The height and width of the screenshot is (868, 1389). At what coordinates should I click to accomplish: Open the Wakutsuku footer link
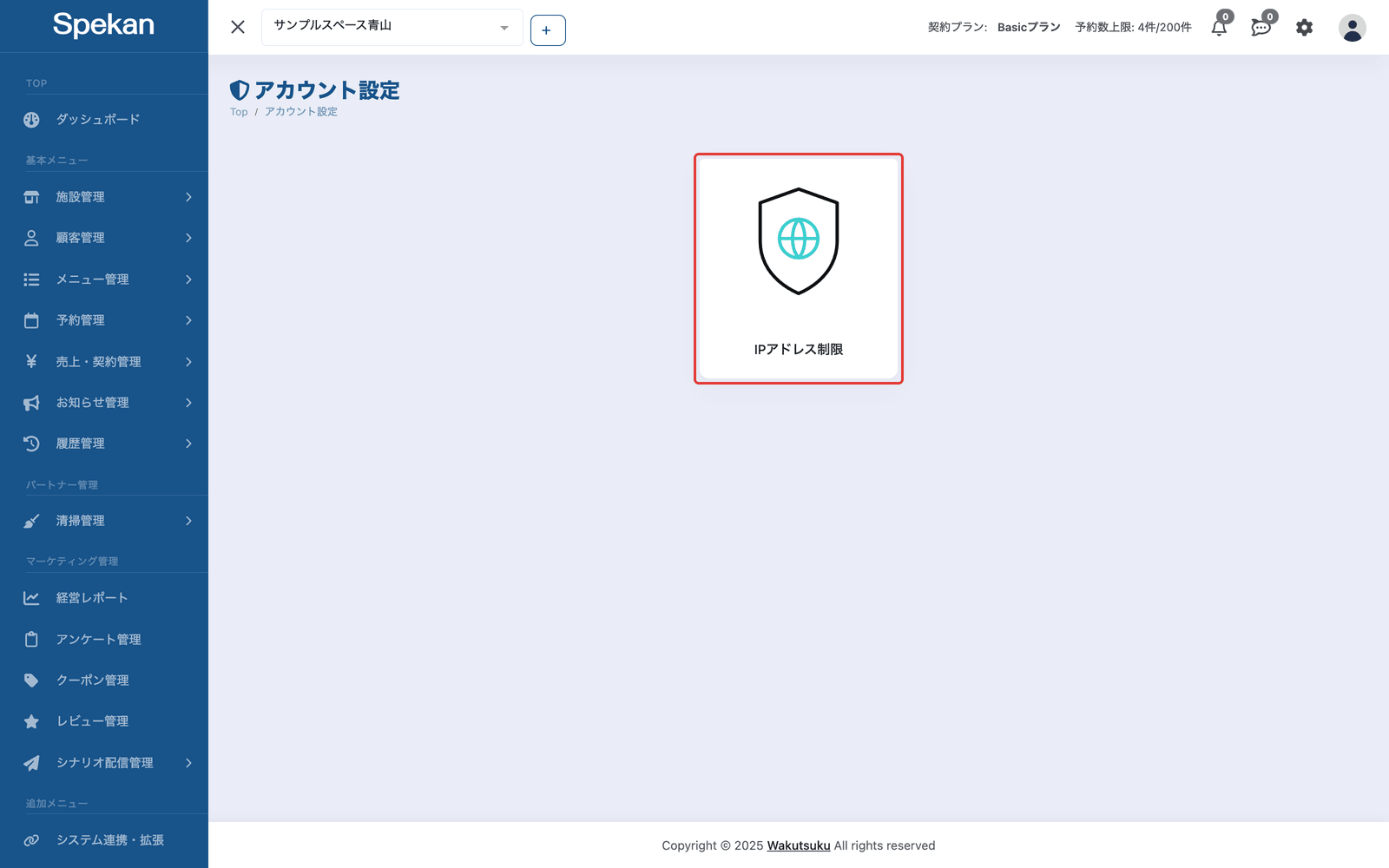799,845
